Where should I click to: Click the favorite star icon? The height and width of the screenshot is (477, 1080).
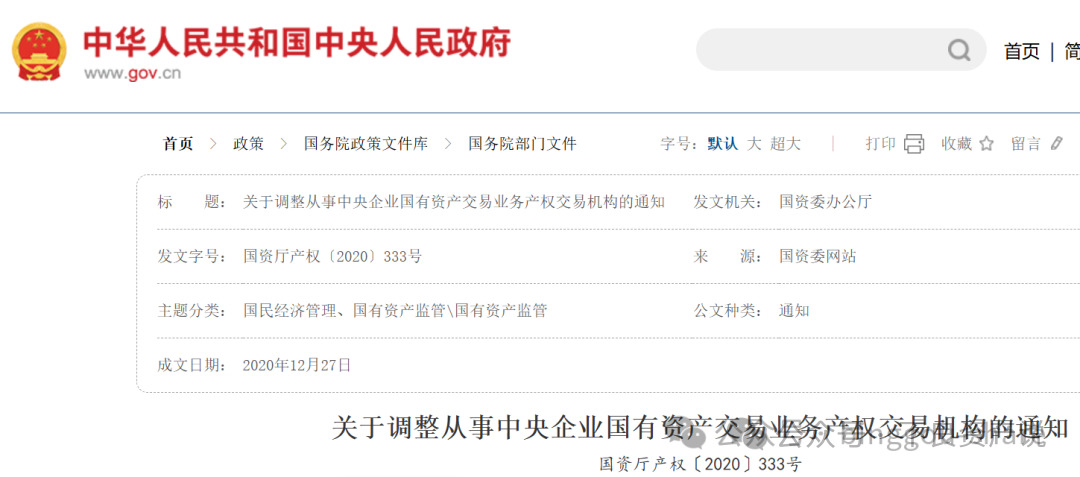986,144
